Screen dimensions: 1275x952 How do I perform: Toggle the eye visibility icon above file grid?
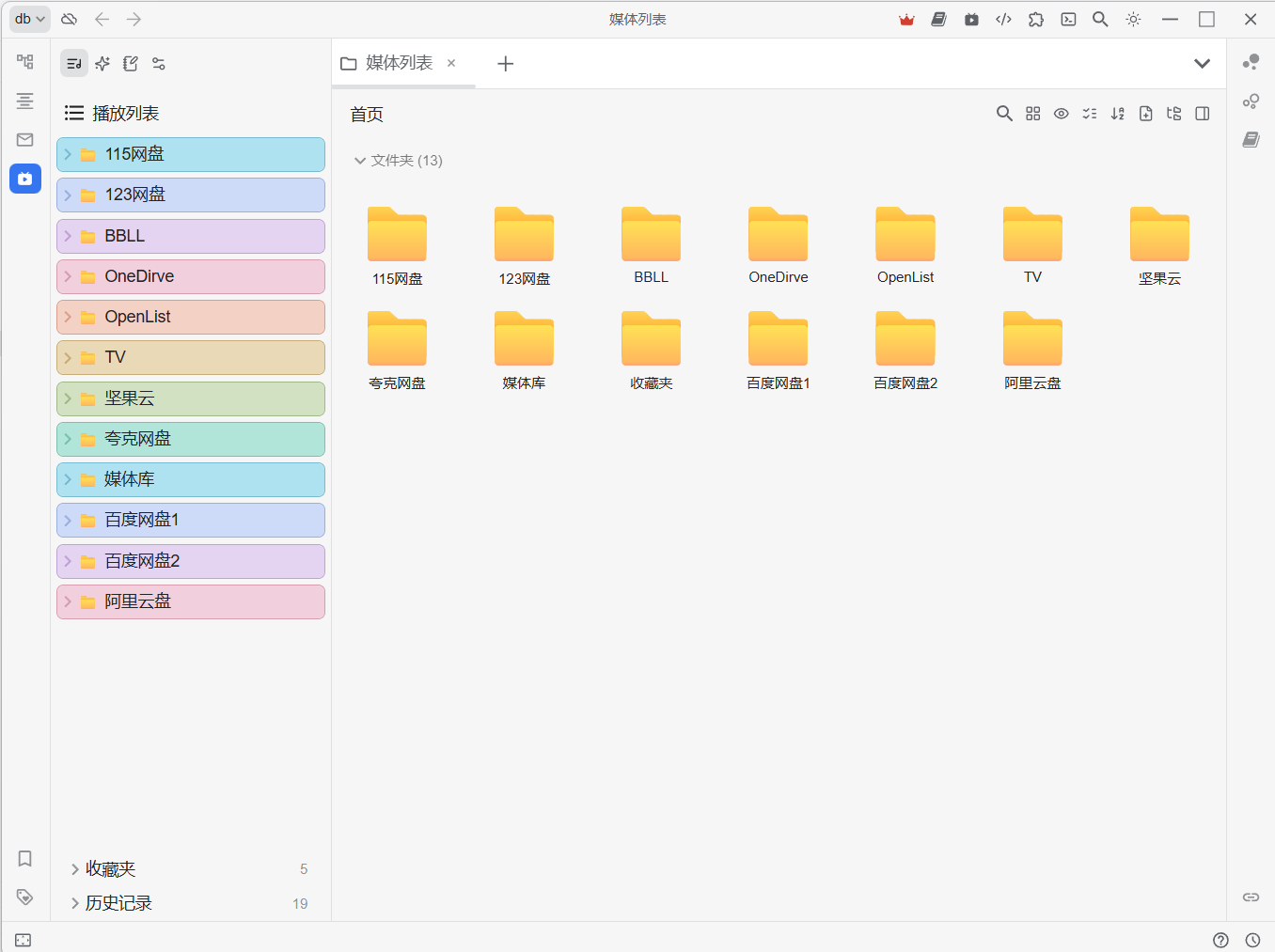point(1062,113)
